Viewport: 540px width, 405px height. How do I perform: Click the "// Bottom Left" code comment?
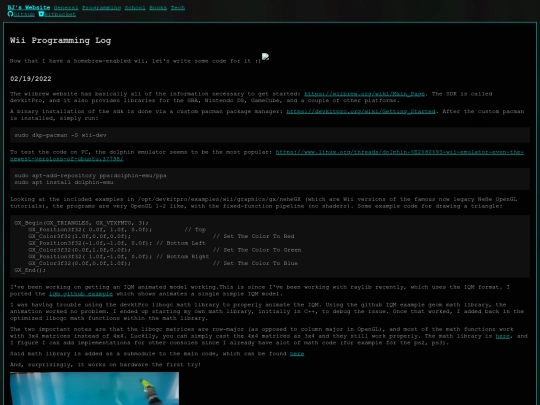(181, 243)
